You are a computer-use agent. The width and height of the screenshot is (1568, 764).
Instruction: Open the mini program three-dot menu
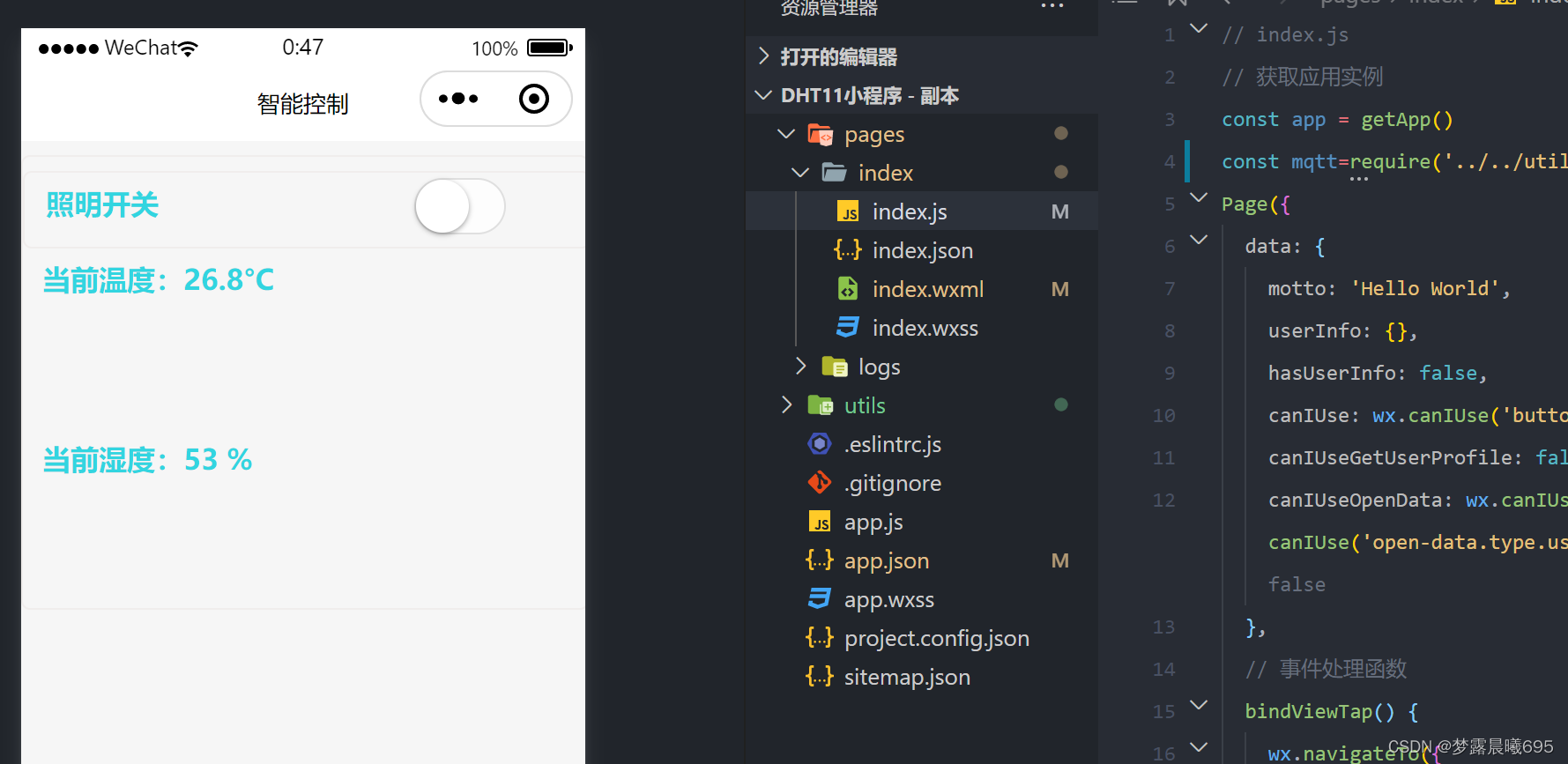[x=458, y=99]
